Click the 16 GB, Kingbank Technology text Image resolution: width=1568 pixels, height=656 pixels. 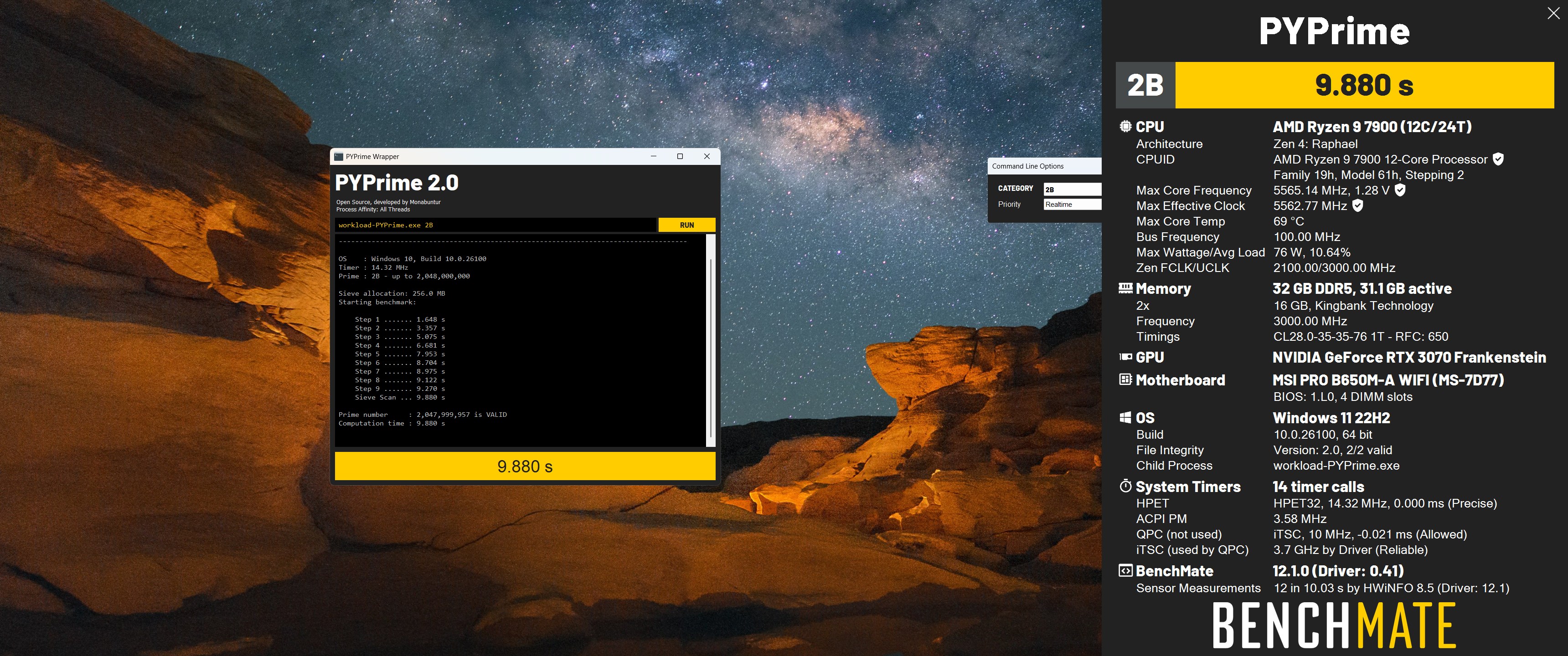[1353, 306]
